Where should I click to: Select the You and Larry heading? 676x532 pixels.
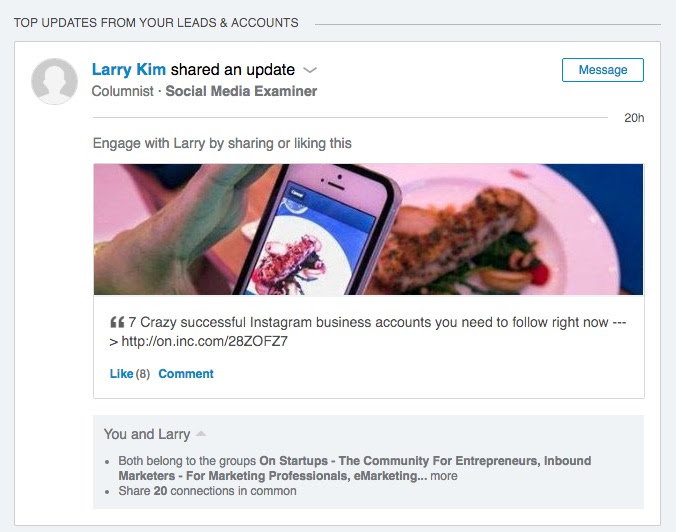(x=147, y=434)
